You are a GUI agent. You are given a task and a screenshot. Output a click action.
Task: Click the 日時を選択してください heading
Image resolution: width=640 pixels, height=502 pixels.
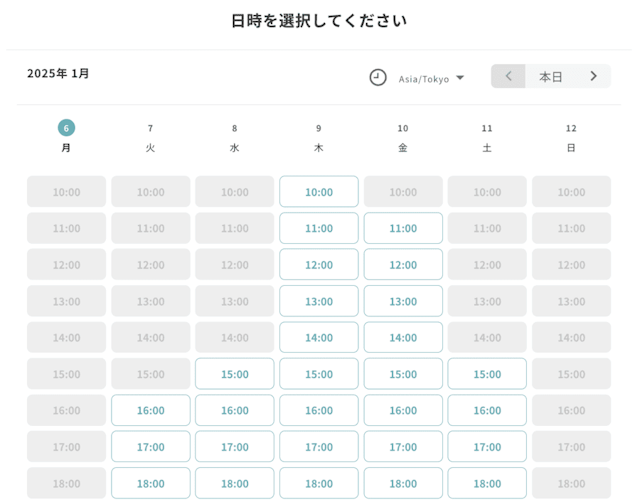pyautogui.click(x=319, y=21)
